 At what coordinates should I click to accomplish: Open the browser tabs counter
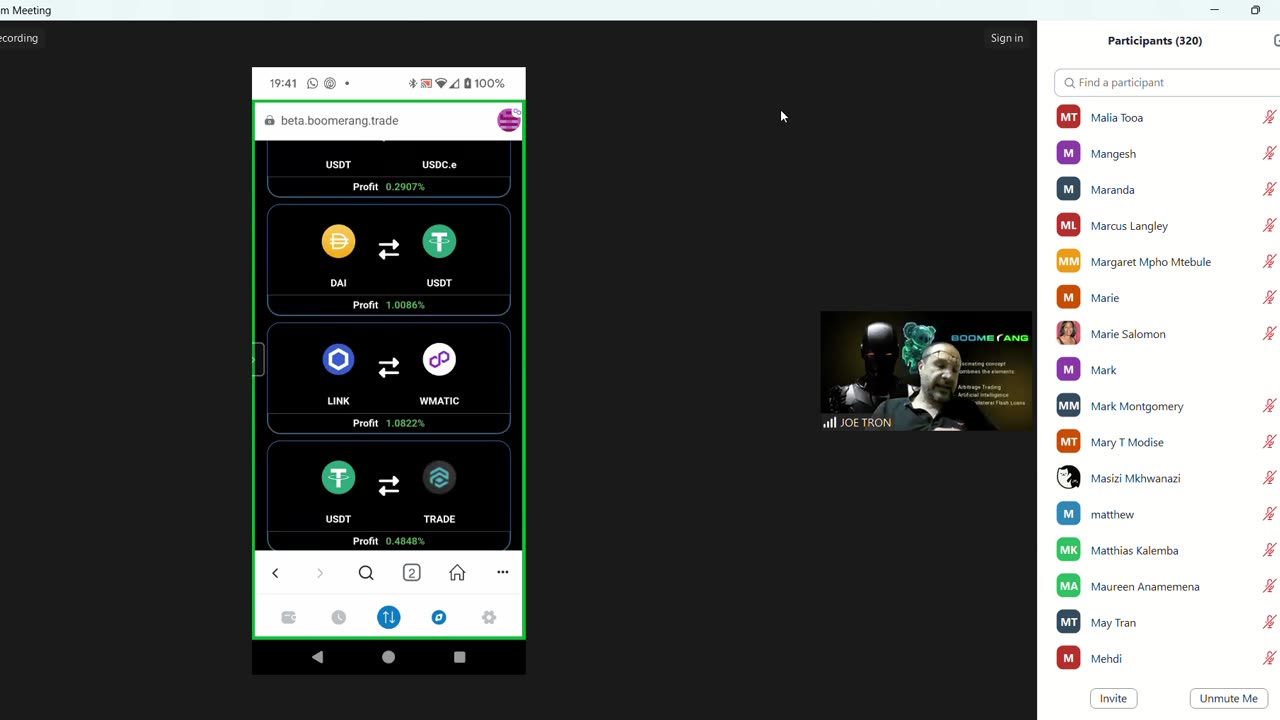[x=412, y=573]
